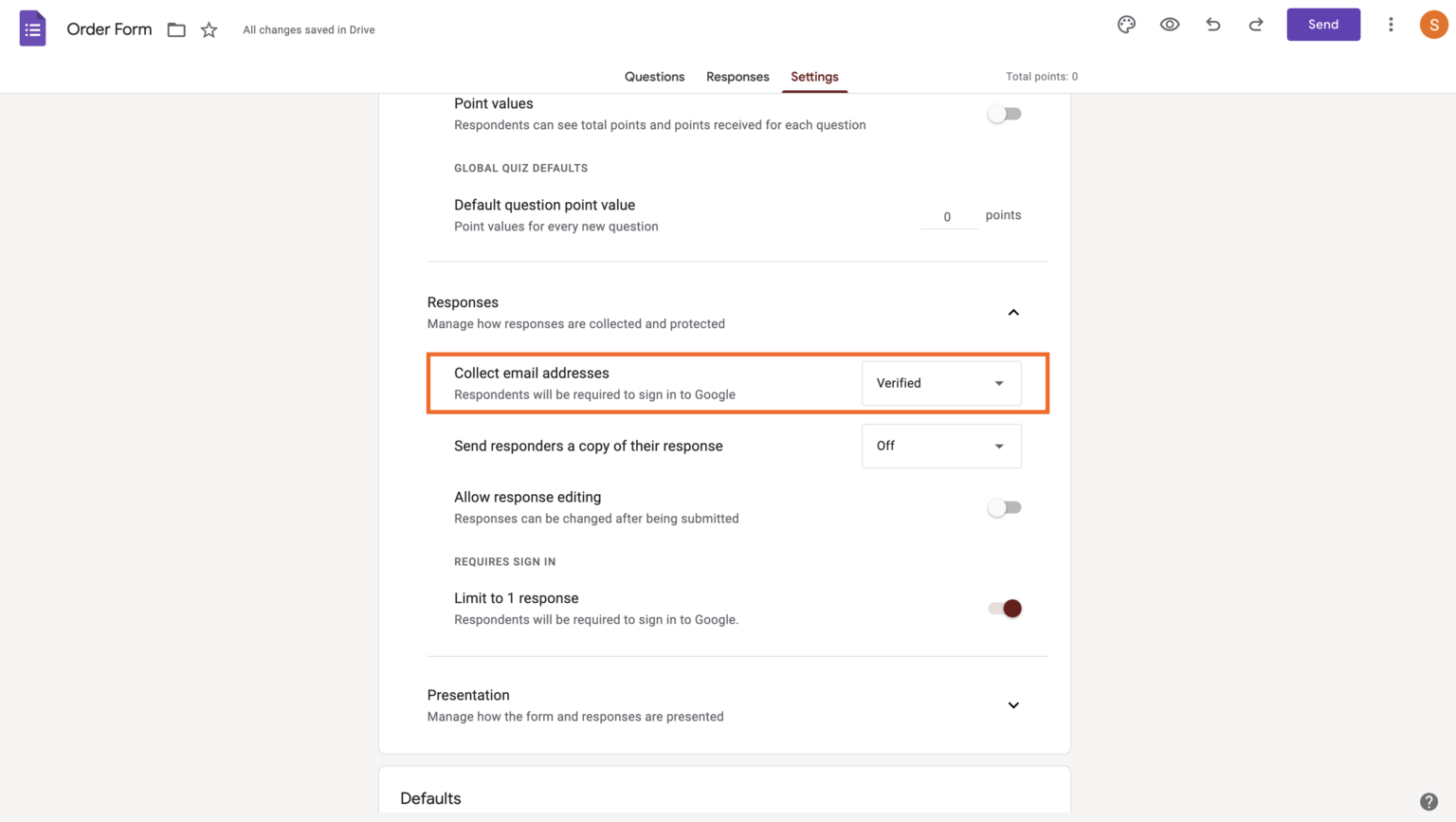The height and width of the screenshot is (822, 1456).
Task: Switch to the Responses tab
Action: coord(737,77)
